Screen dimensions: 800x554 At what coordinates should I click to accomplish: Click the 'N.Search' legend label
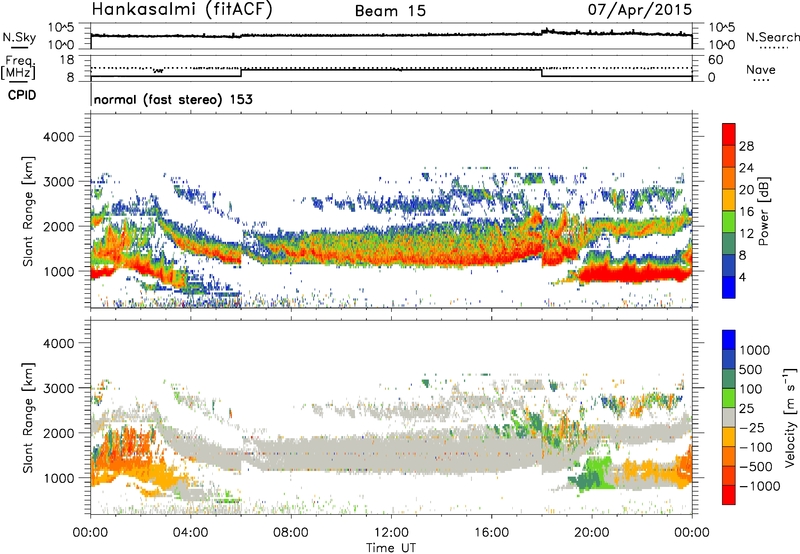[x=773, y=37]
